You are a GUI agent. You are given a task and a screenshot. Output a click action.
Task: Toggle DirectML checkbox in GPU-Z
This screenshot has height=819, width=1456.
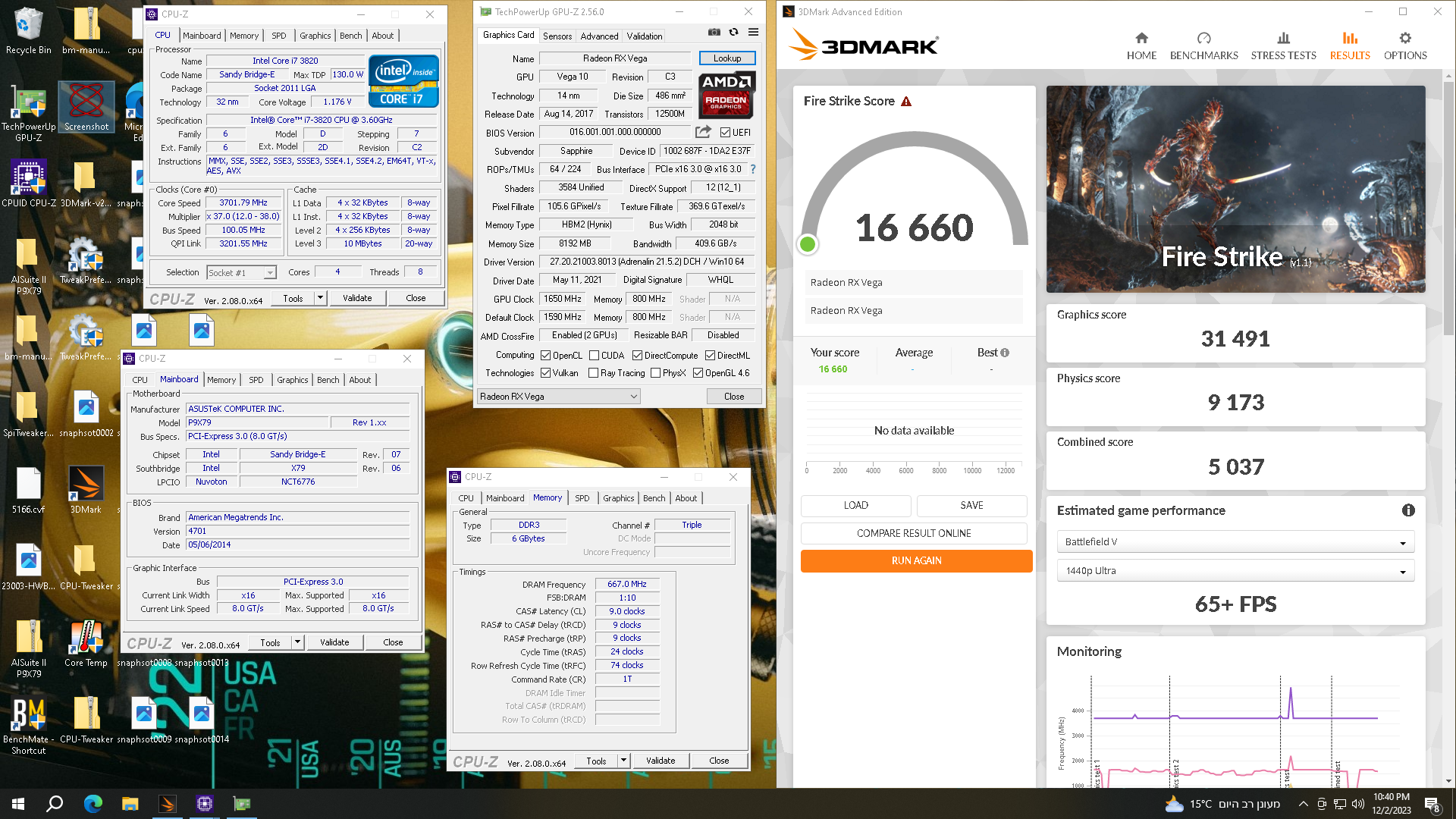710,356
